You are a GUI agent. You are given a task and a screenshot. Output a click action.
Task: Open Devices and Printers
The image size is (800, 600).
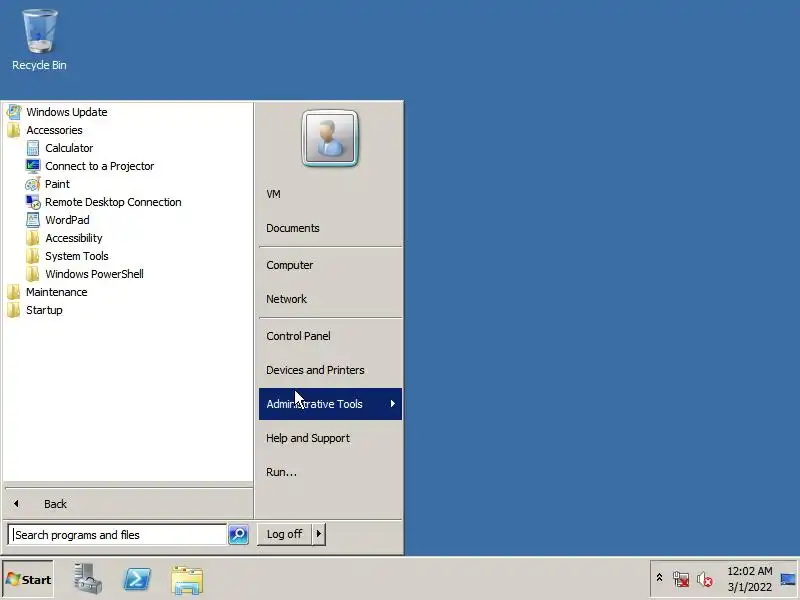coord(330,370)
